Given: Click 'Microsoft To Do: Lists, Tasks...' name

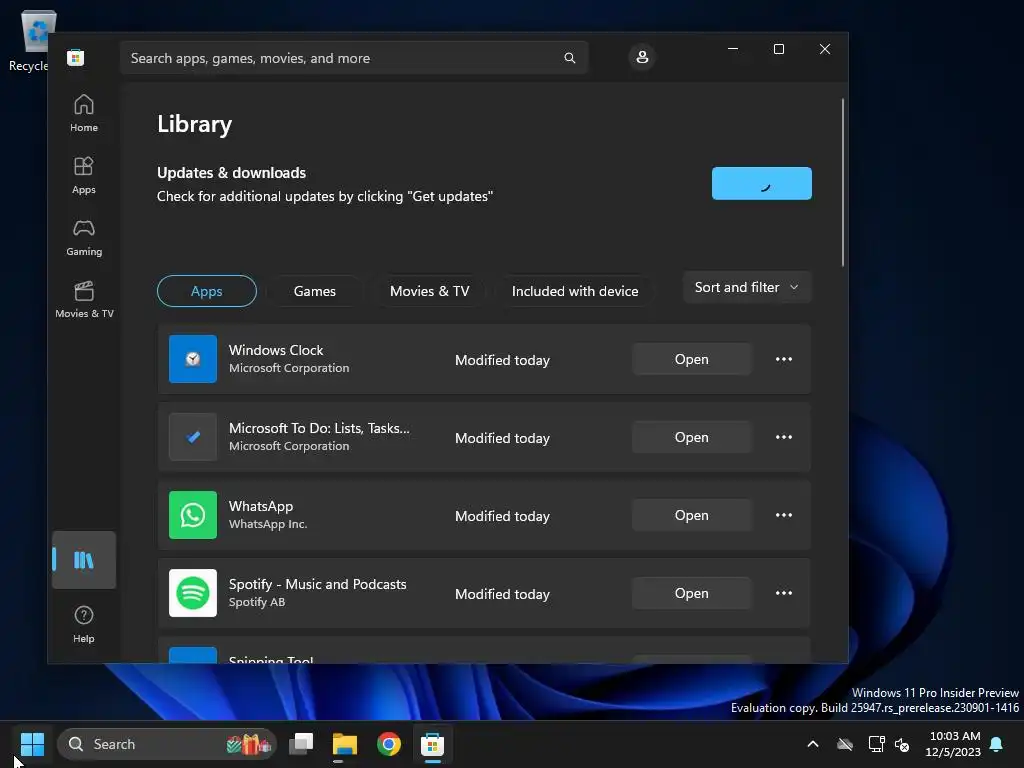Looking at the screenshot, I should click(x=319, y=428).
